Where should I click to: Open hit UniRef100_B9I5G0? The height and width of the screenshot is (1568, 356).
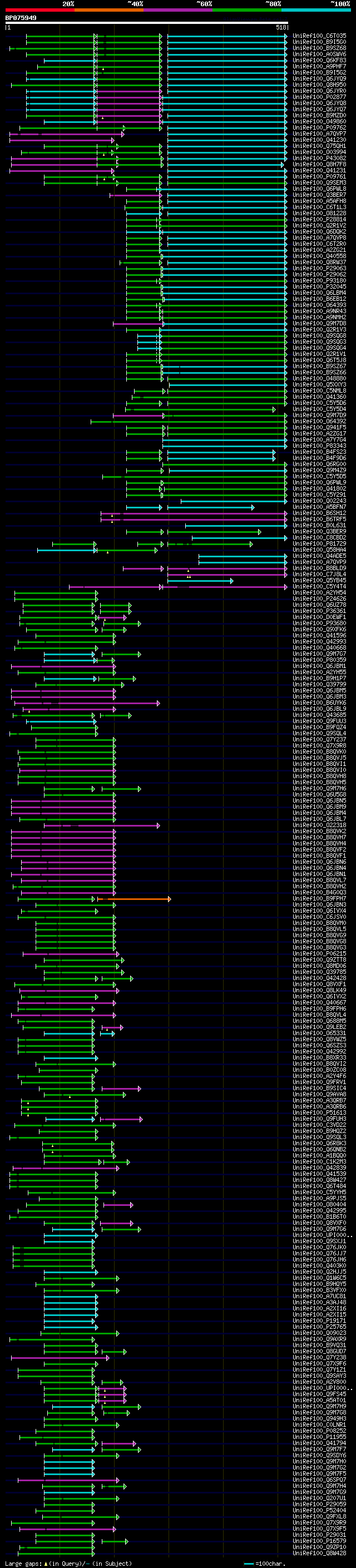click(x=319, y=42)
